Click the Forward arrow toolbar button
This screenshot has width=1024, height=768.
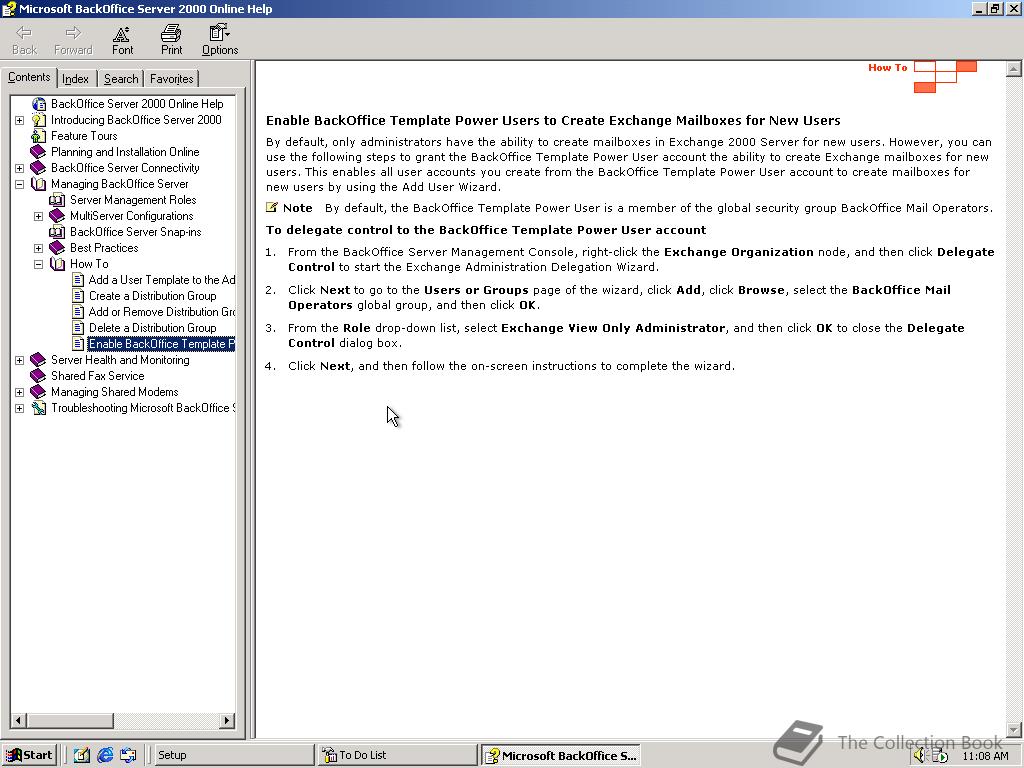point(73,40)
